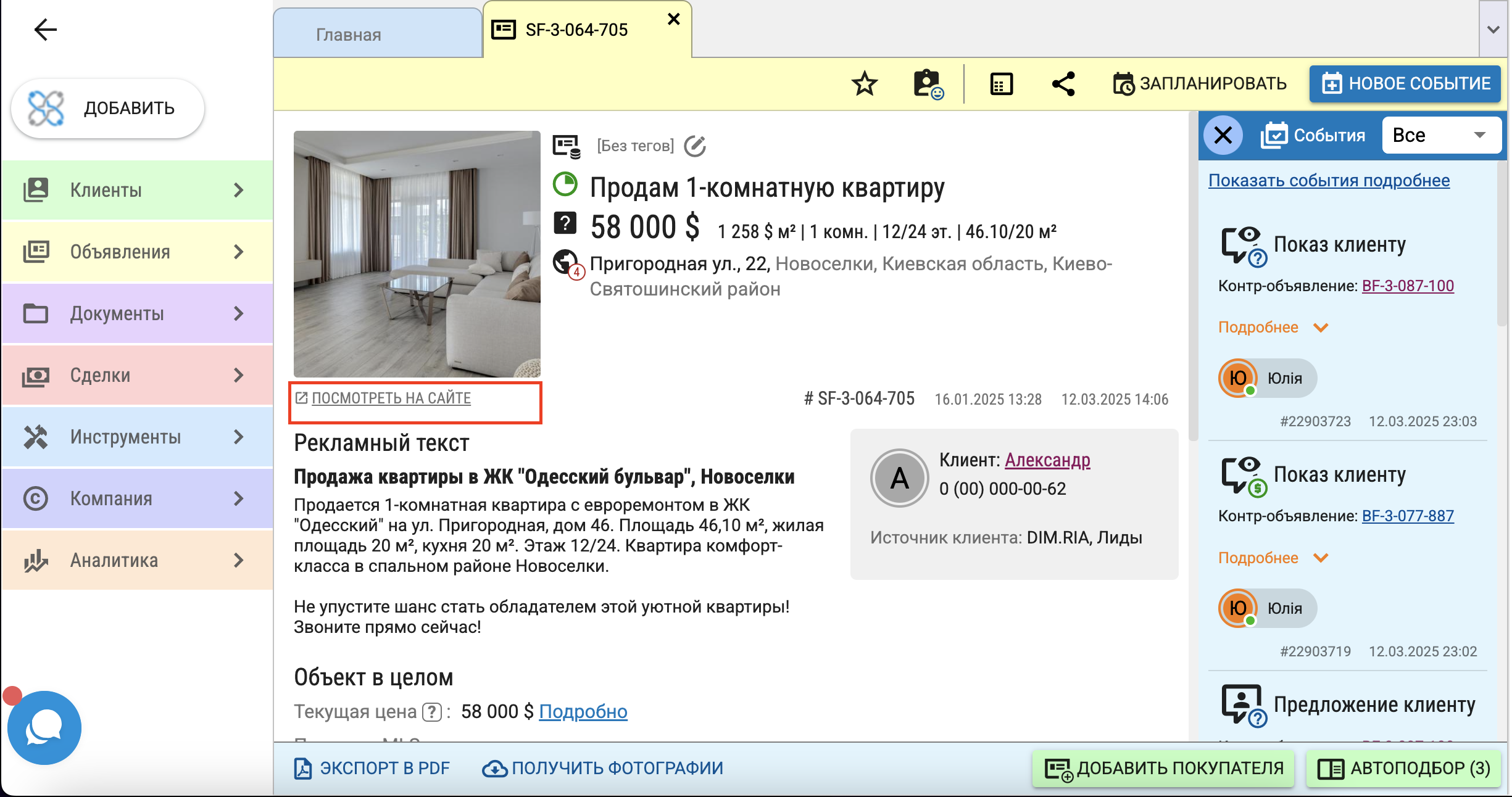Click the first Показ клиенту event icon
This screenshot has height=797, width=1512.
[x=1244, y=246]
